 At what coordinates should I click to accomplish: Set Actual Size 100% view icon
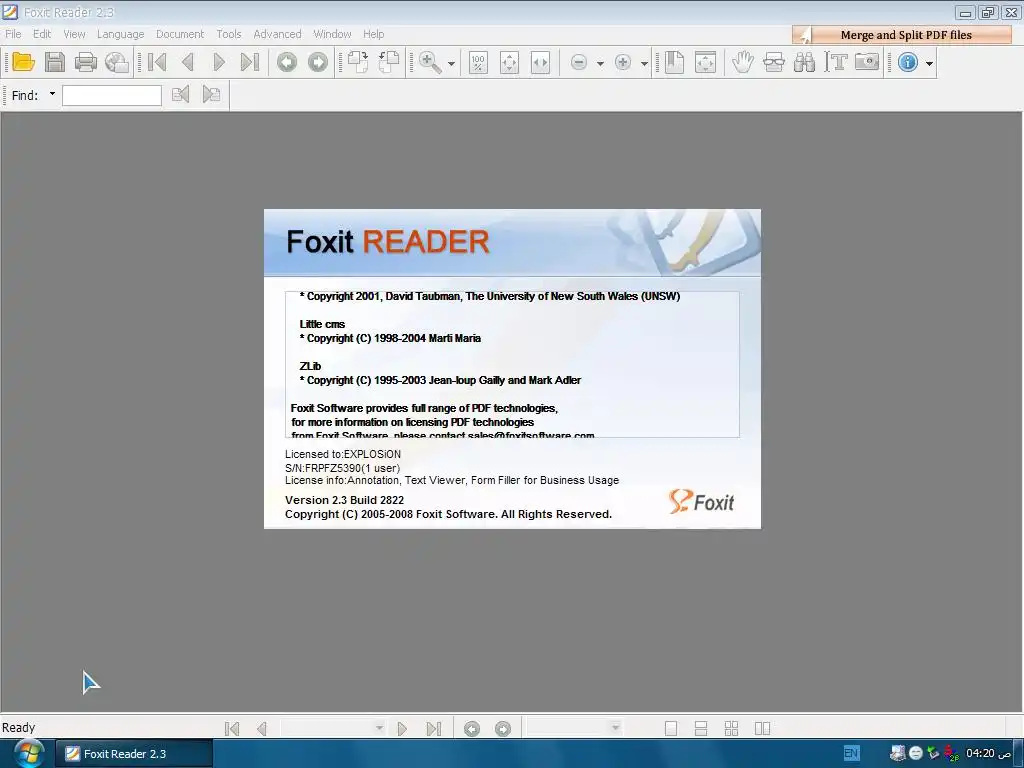[x=478, y=62]
